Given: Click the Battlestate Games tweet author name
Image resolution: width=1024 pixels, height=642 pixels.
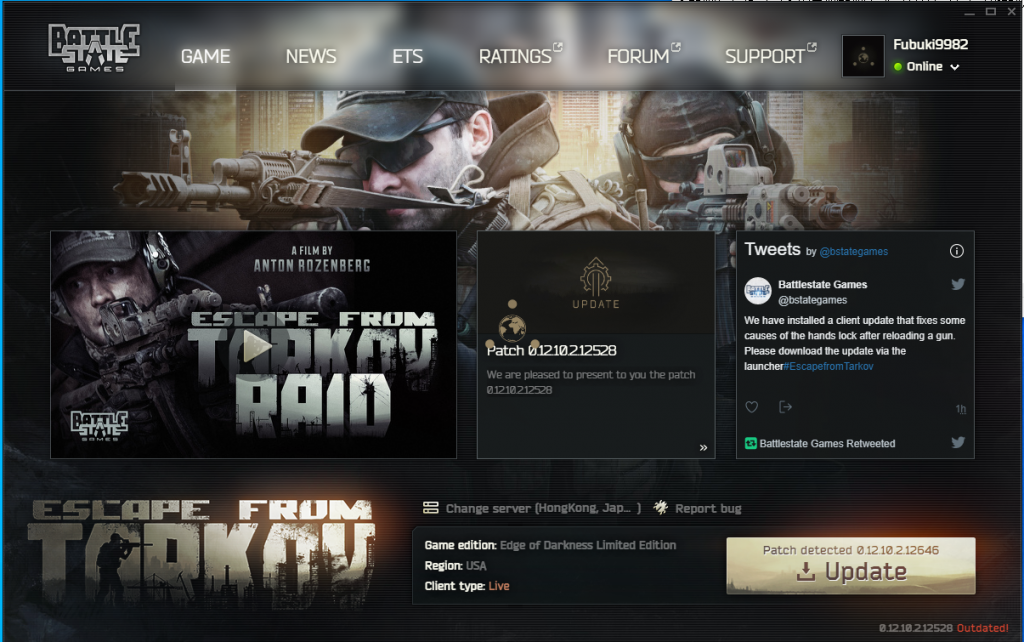Looking at the screenshot, I should (822, 285).
